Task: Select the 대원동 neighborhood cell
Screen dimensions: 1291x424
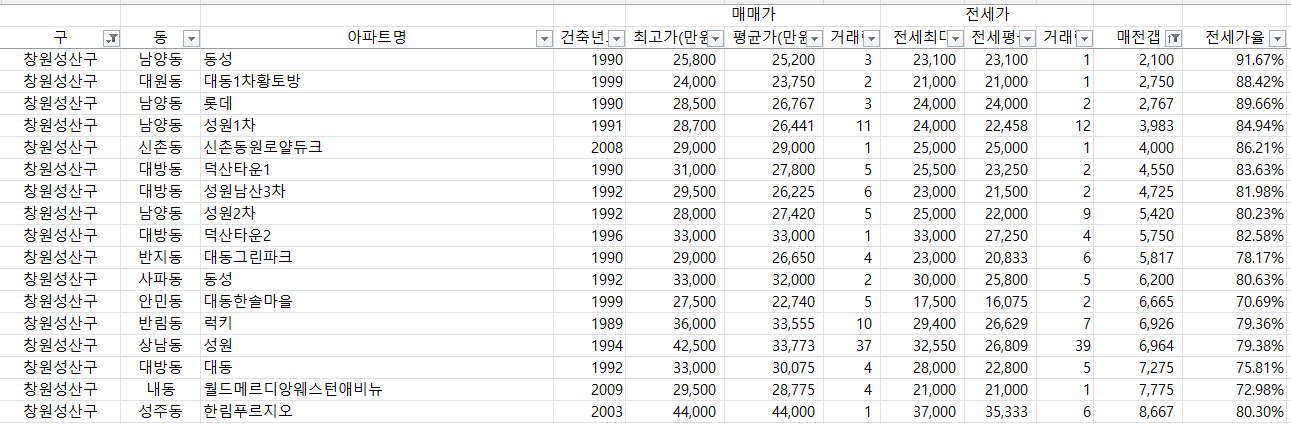Action: (x=161, y=81)
